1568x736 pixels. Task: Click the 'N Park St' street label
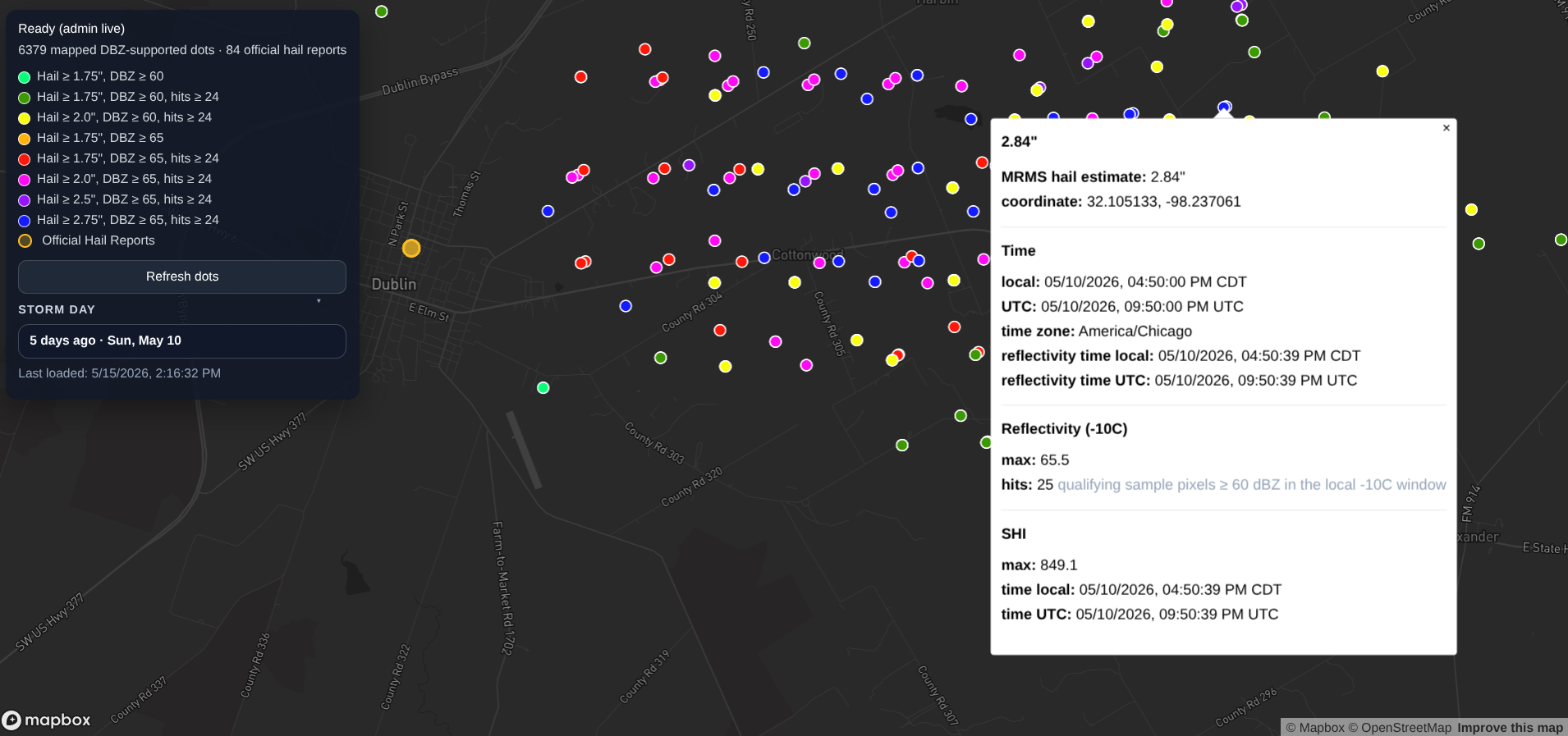pyautogui.click(x=398, y=223)
